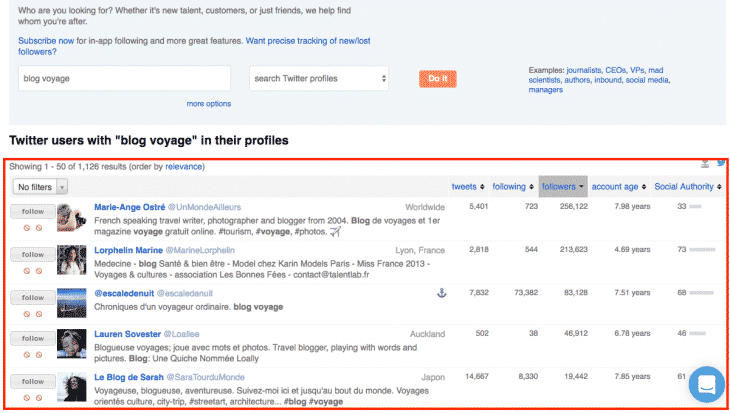Open the chat support bubble
The image size is (730, 413).
point(706,384)
